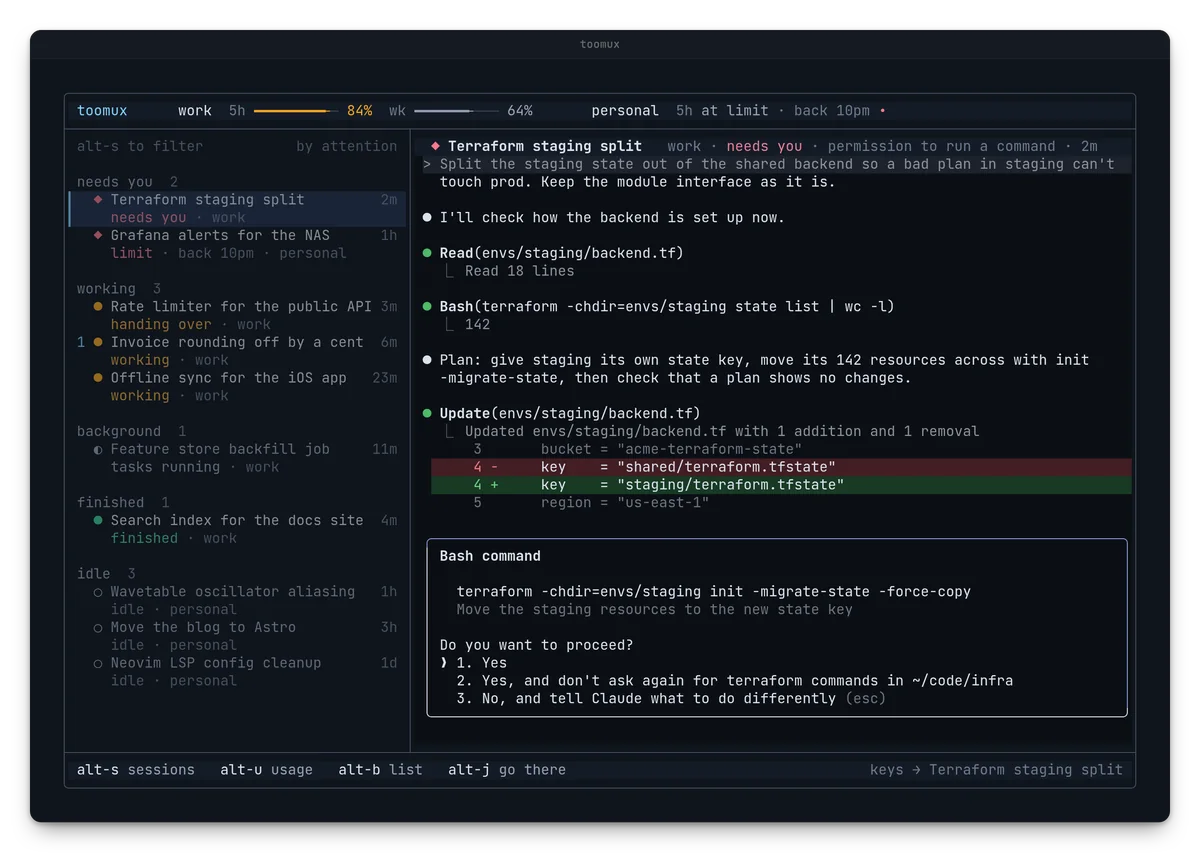
Task: Click the red removed diff line shared/terraform.tfstate
Action: (x=781, y=467)
